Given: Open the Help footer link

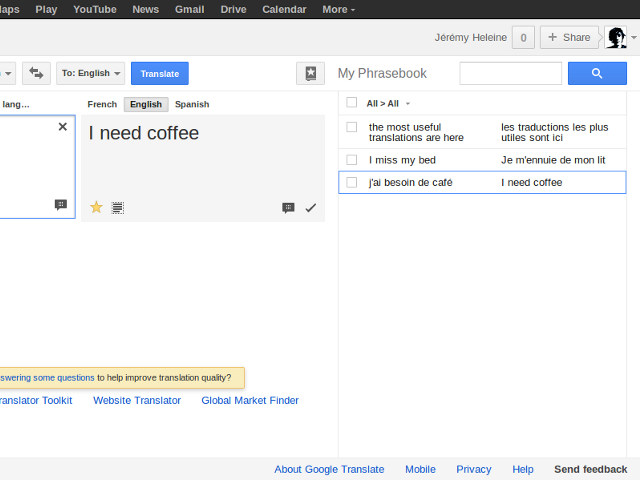Looking at the screenshot, I should pyautogui.click(x=523, y=469).
